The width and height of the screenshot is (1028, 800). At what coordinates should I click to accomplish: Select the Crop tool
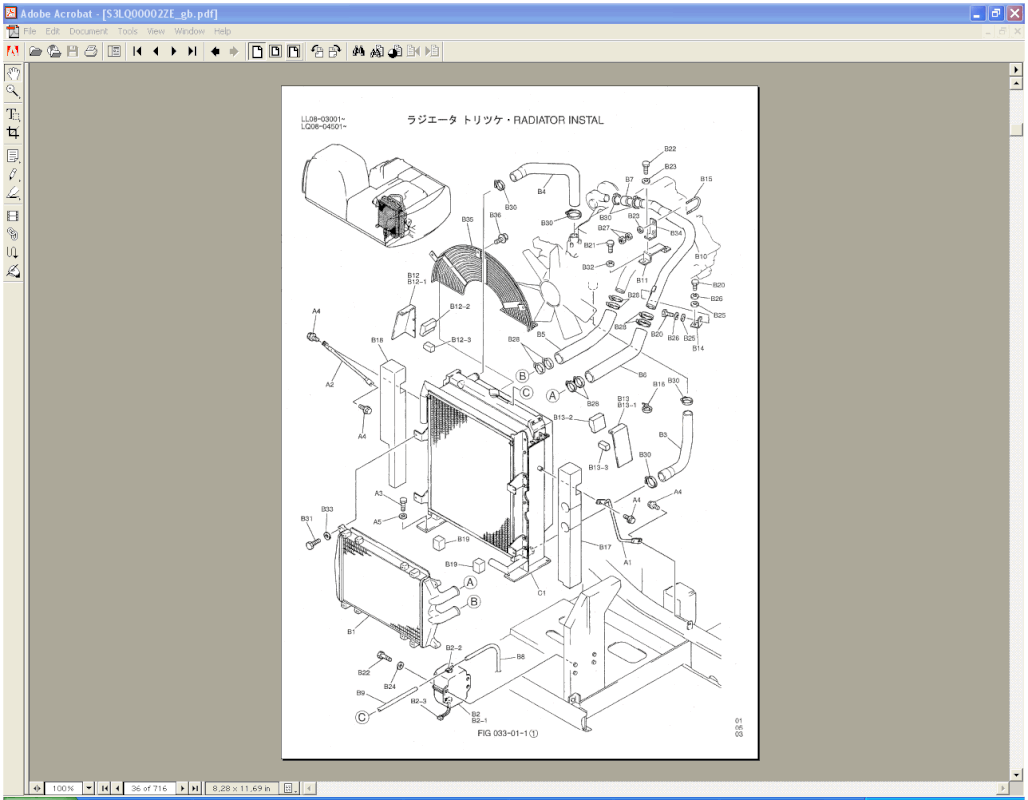(12, 132)
